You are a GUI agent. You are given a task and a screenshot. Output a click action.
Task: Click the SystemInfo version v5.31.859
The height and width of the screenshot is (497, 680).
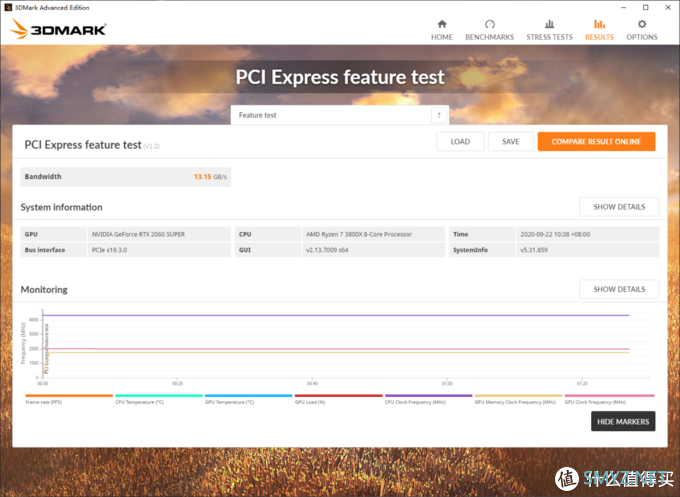point(534,250)
